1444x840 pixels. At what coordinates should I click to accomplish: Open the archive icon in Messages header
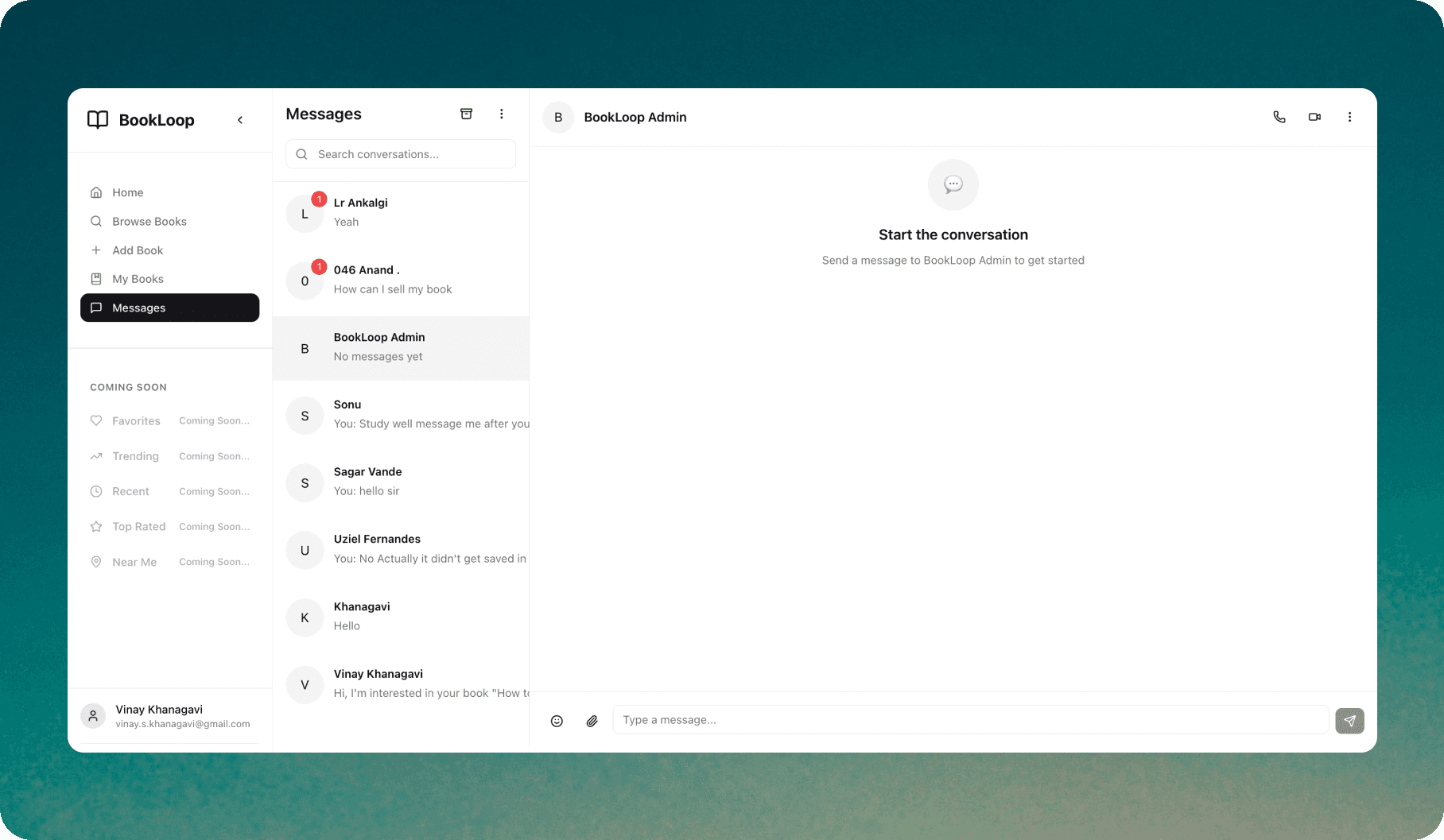[467, 114]
